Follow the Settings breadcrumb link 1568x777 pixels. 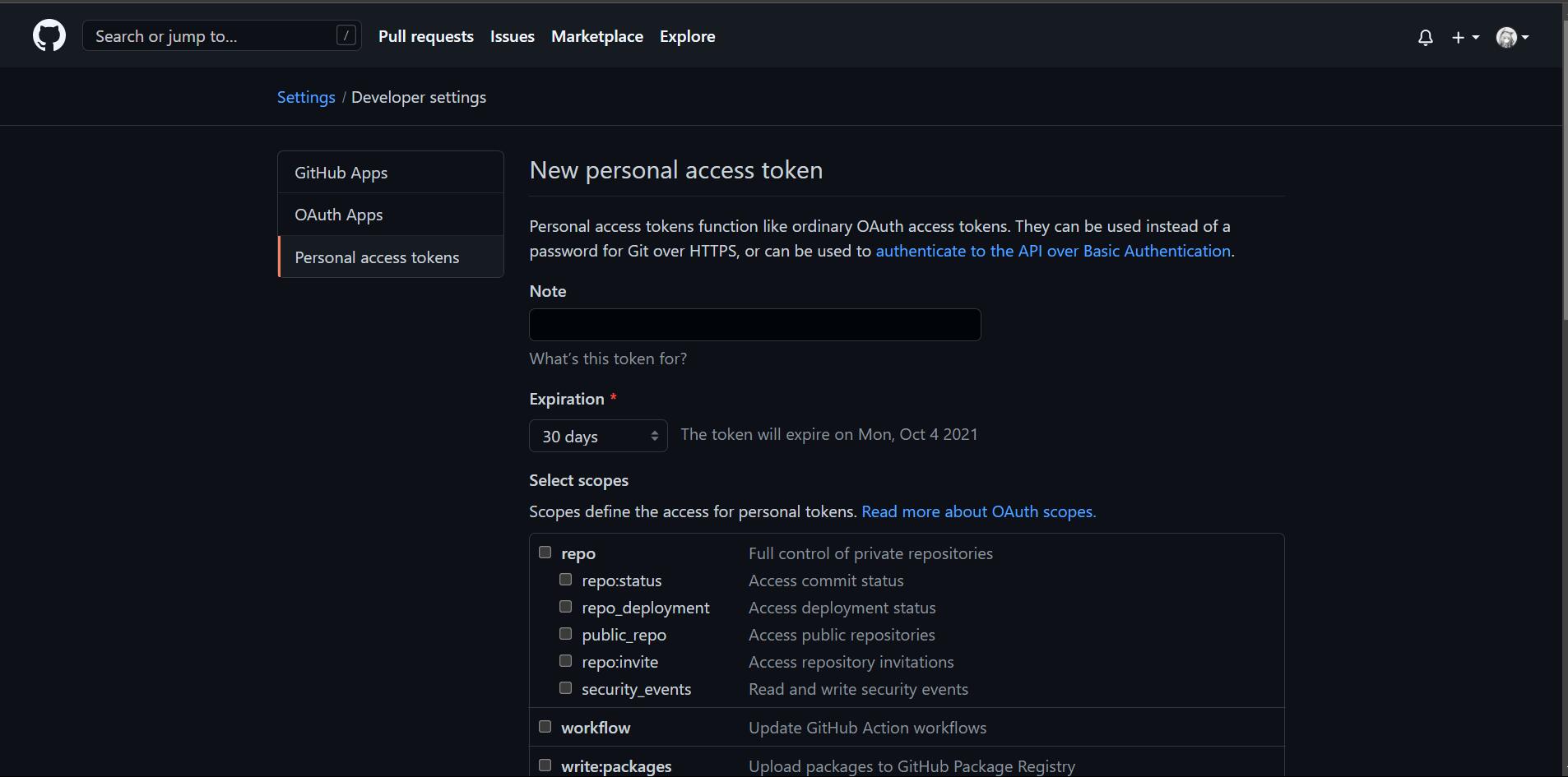(x=306, y=97)
